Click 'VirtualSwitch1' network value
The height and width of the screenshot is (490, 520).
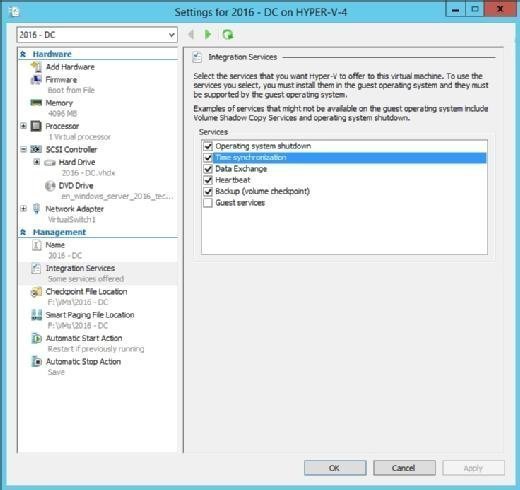click(x=72, y=220)
